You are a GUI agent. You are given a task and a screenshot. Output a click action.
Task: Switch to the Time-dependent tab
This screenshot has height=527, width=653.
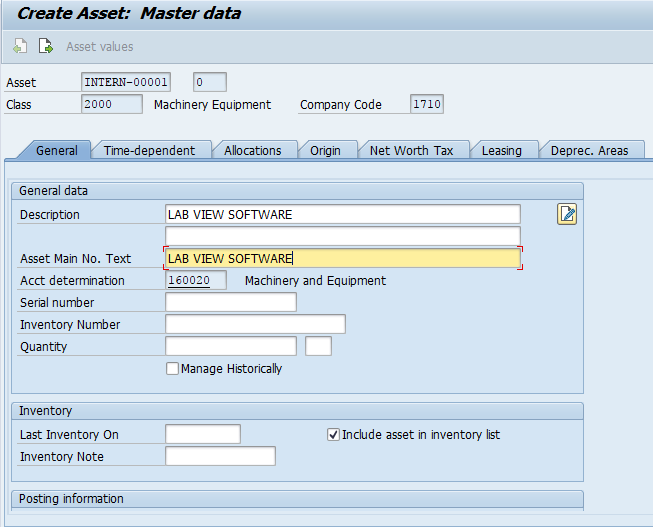tap(150, 150)
